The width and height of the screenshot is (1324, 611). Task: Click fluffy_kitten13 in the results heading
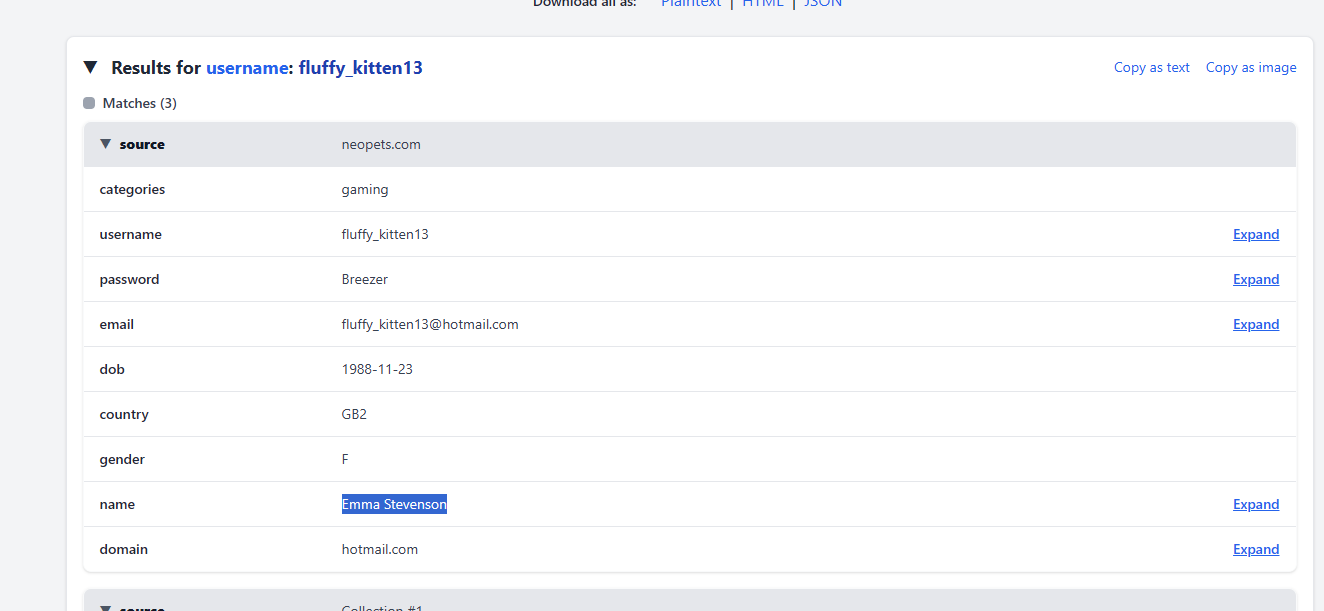[360, 68]
